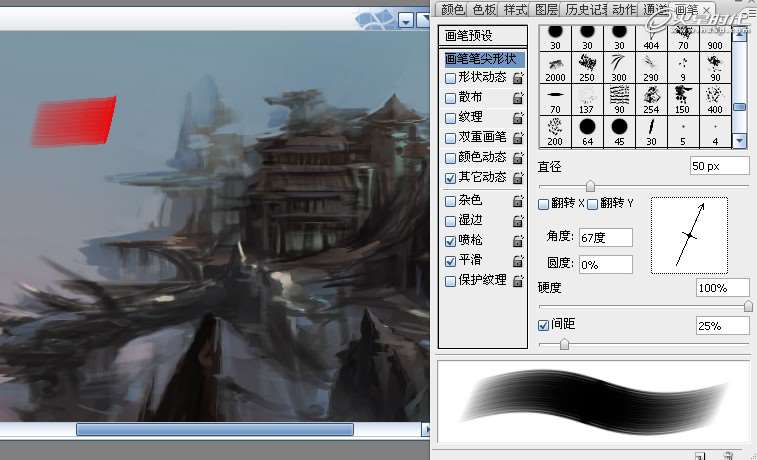Uncheck the 其它动态 option
The height and width of the screenshot is (460, 757).
[450, 178]
